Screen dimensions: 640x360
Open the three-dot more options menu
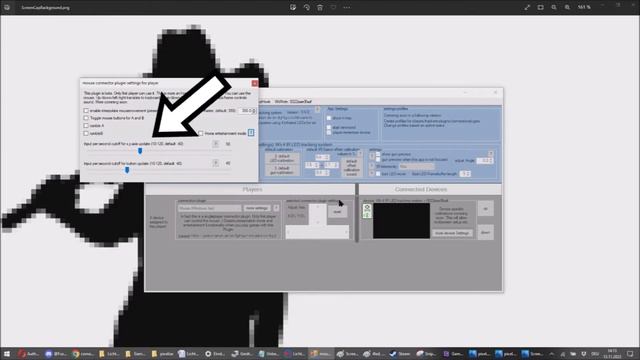(x=347, y=7)
